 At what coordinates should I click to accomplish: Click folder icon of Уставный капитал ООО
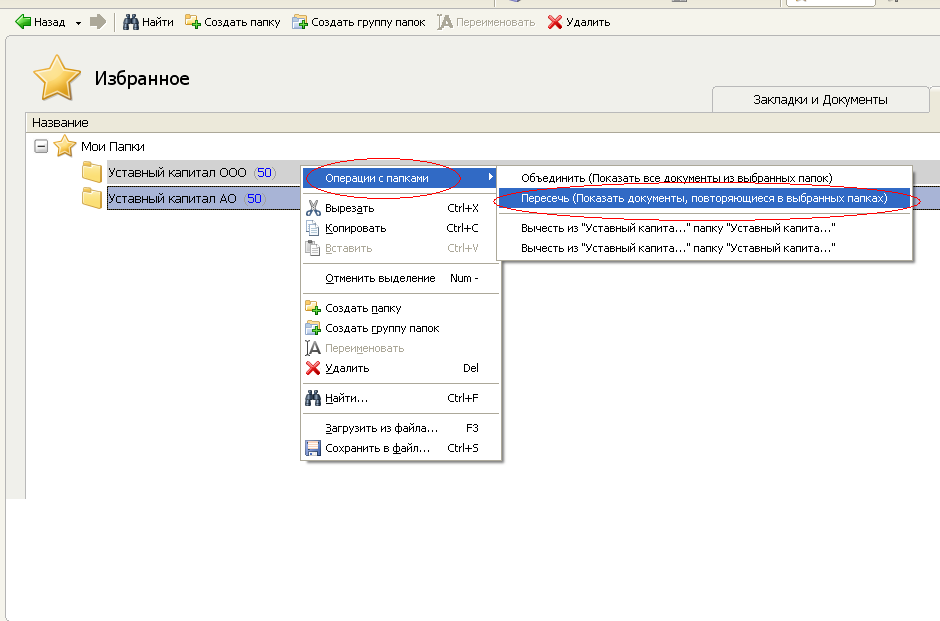tap(92, 172)
